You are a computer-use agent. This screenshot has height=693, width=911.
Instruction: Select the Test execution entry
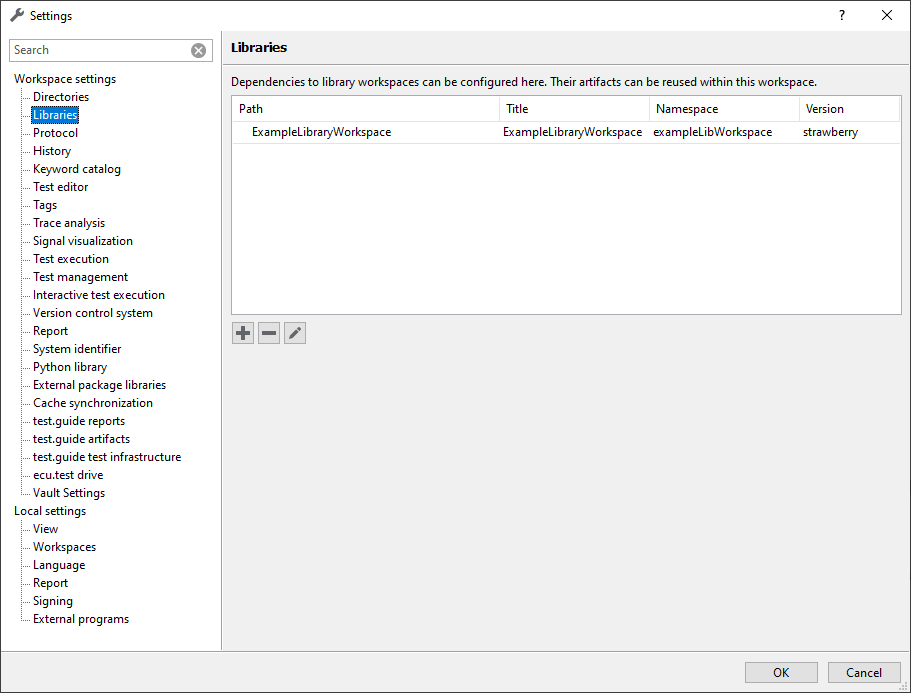(71, 259)
